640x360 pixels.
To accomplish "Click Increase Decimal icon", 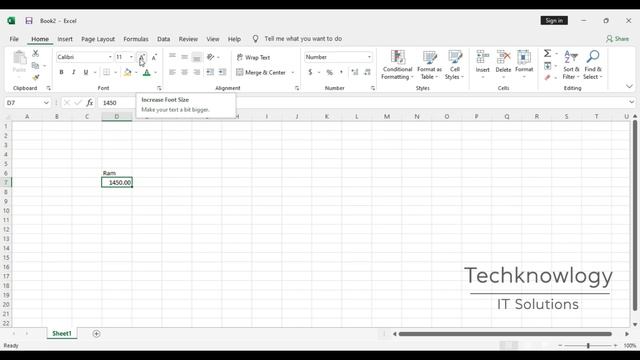I will coord(355,72).
